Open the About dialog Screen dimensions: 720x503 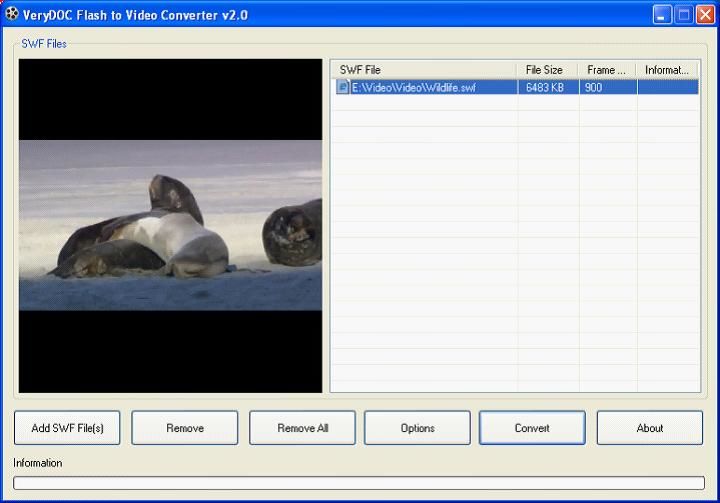650,428
